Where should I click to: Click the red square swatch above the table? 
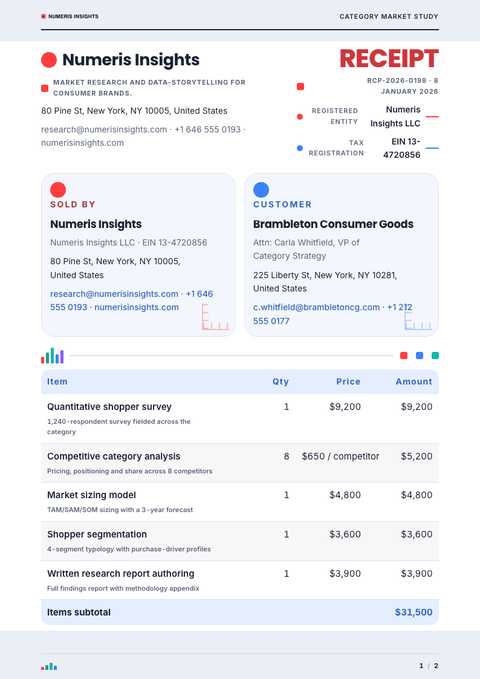coord(404,356)
